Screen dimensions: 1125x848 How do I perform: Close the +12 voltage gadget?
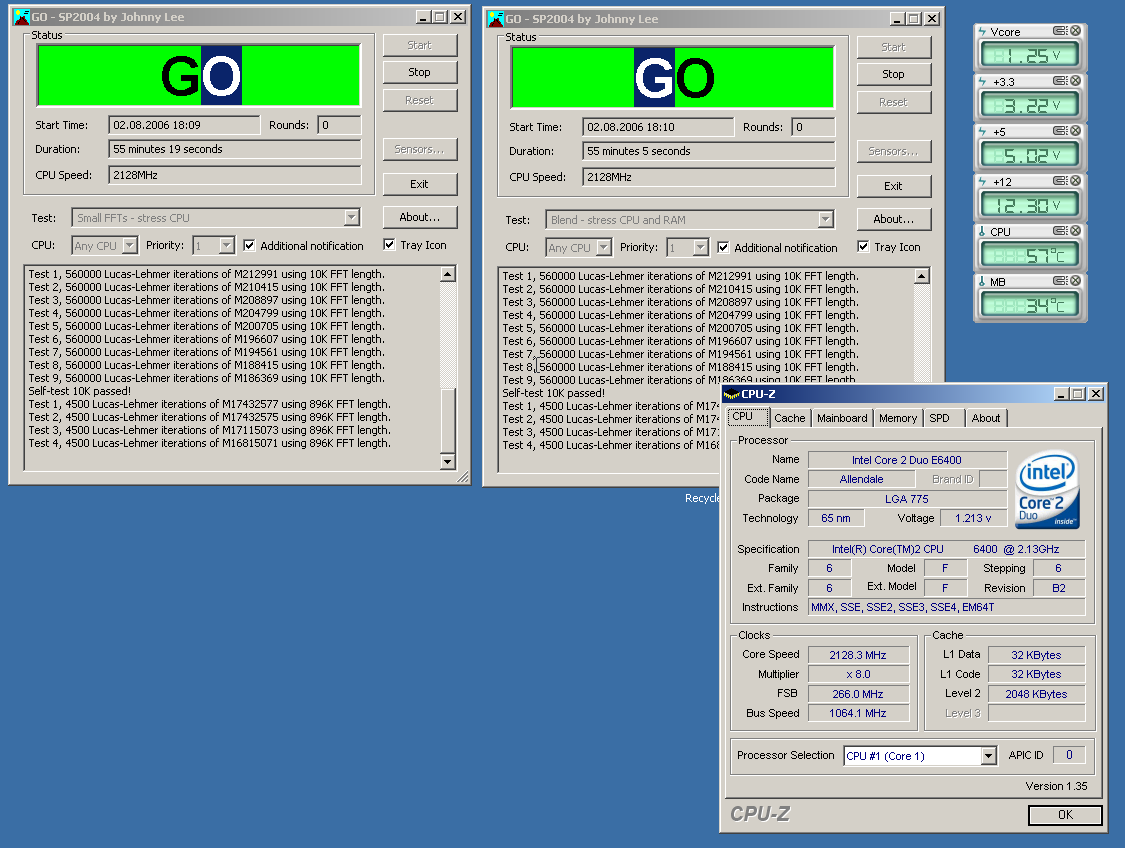(1075, 181)
